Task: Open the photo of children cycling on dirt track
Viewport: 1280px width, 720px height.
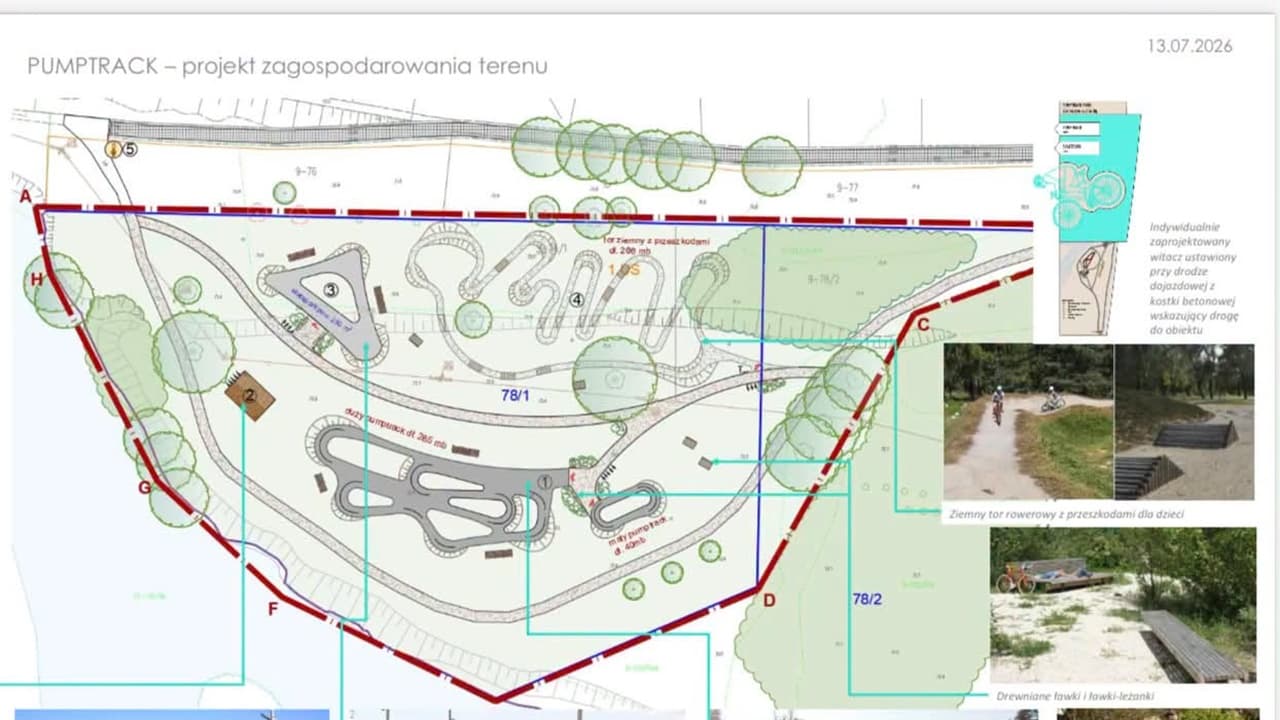Action: point(1028,421)
